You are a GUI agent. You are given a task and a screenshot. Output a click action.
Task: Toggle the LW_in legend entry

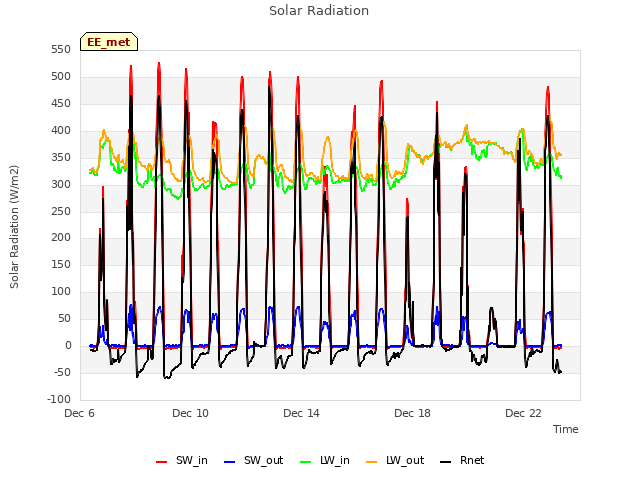click(325, 460)
